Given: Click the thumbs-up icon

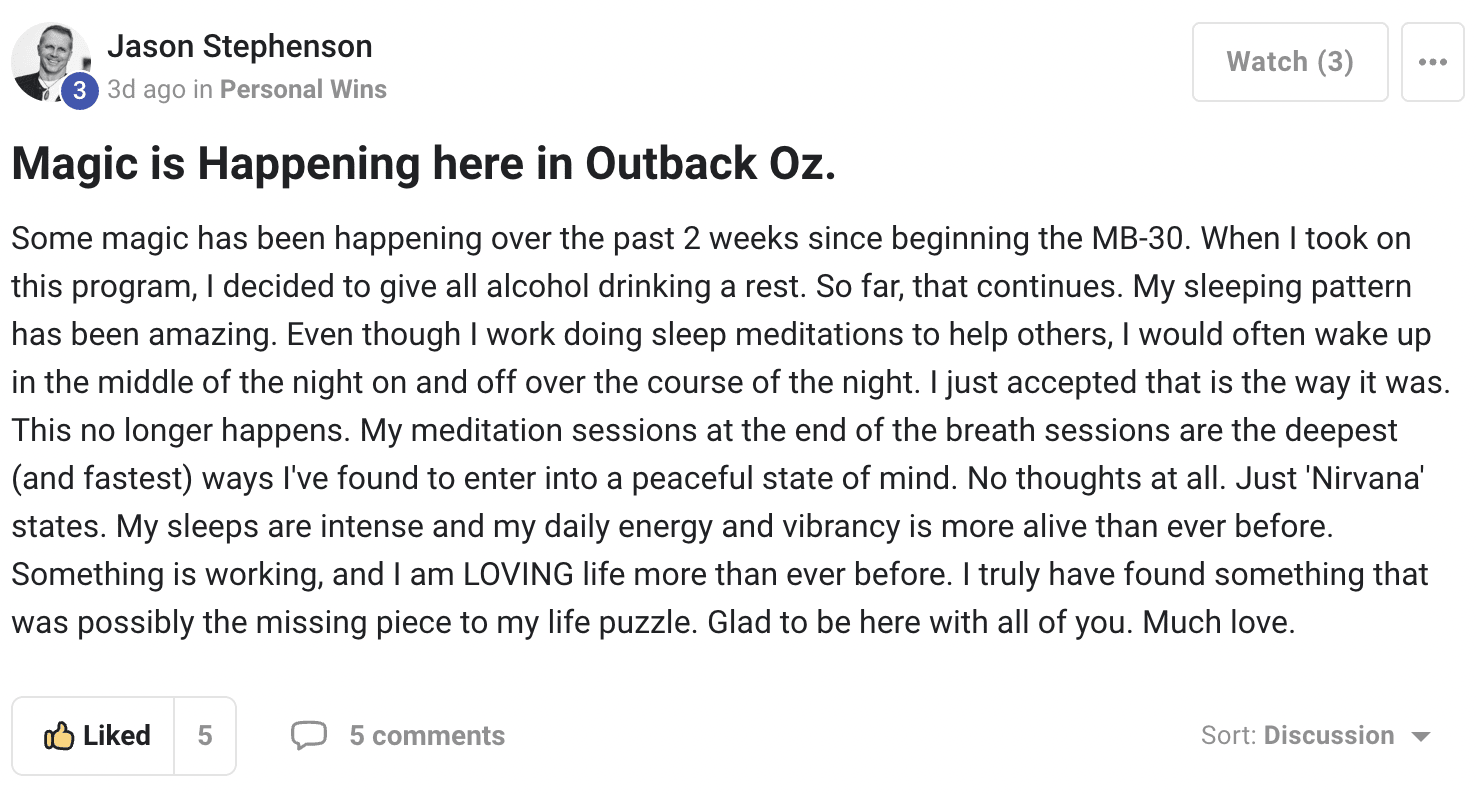Looking at the screenshot, I should [x=59, y=737].
